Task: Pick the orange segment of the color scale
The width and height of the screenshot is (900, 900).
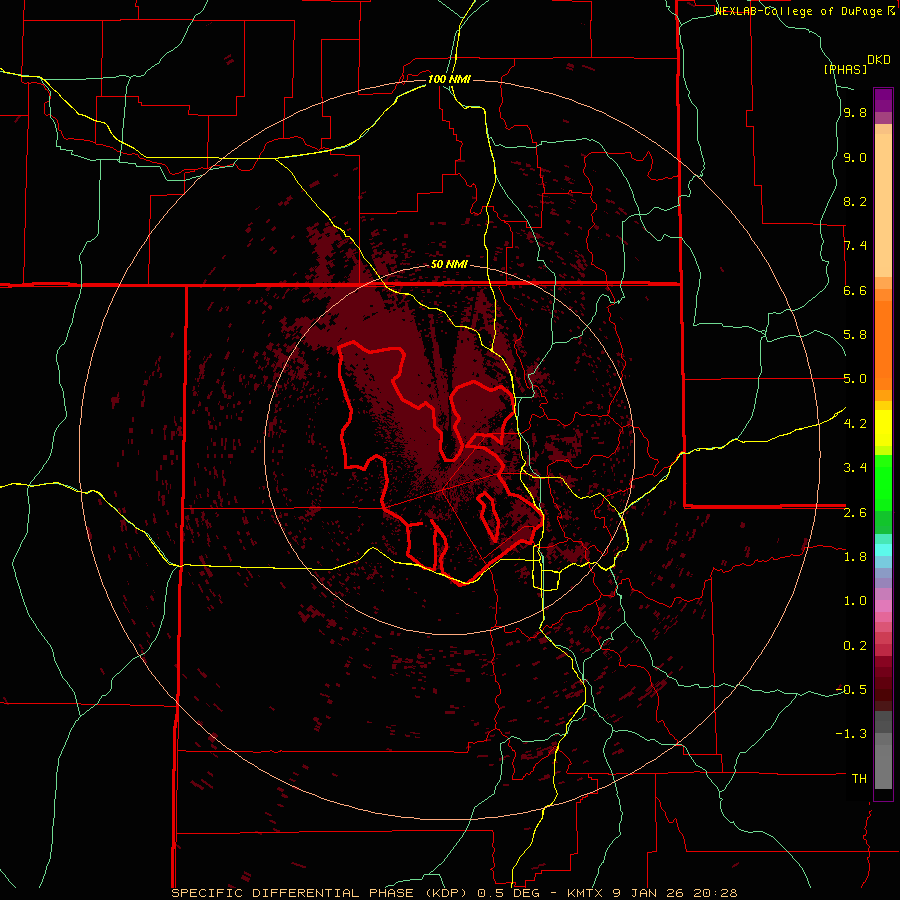Action: click(x=883, y=345)
